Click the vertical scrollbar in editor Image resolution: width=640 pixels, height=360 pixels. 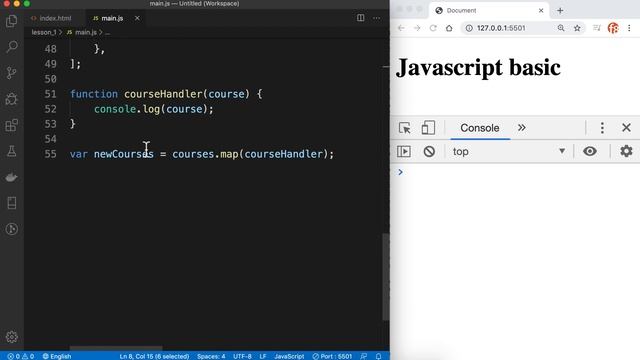pyautogui.click(x=386, y=277)
